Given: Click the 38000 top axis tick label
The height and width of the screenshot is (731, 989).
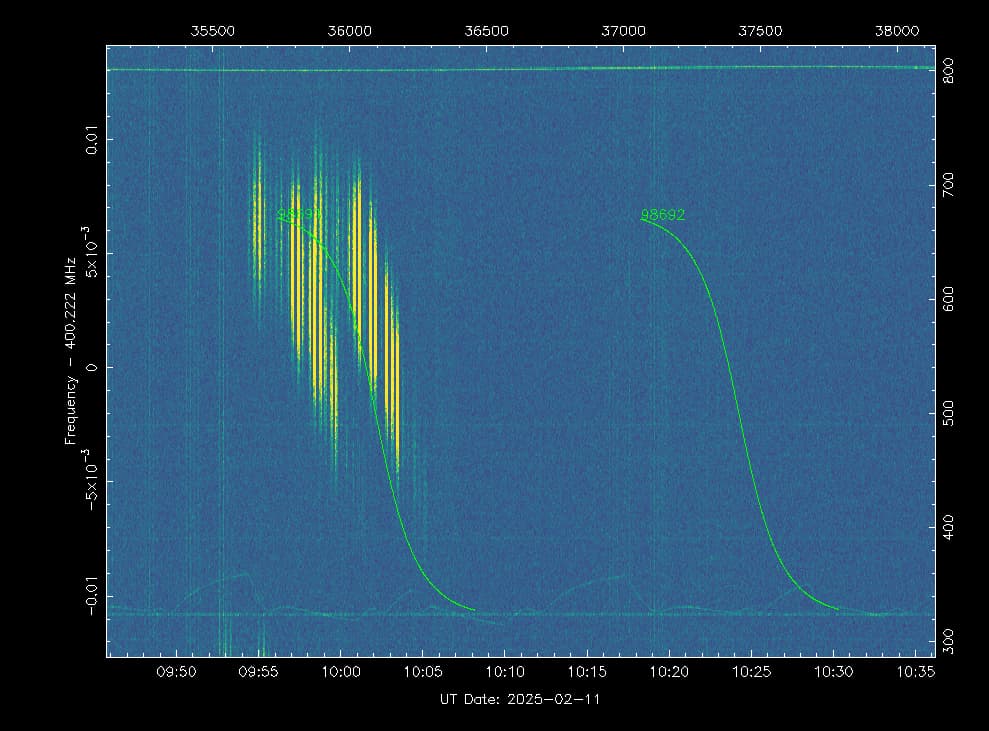Looking at the screenshot, I should [897, 31].
